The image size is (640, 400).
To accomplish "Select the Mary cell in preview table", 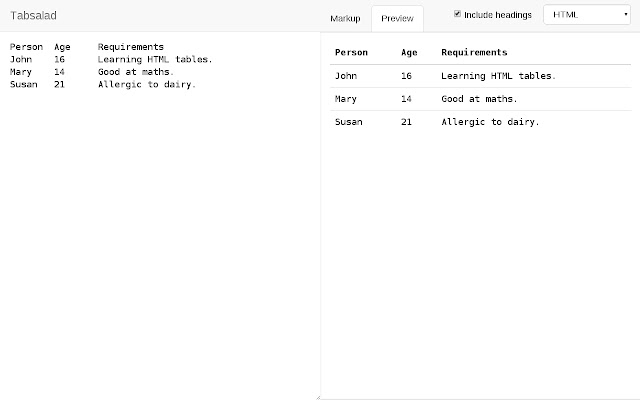I will coord(345,99).
